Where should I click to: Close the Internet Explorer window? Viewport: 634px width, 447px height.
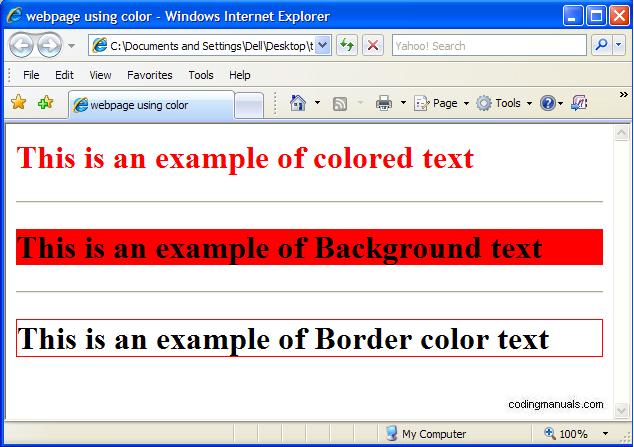[x=619, y=16]
